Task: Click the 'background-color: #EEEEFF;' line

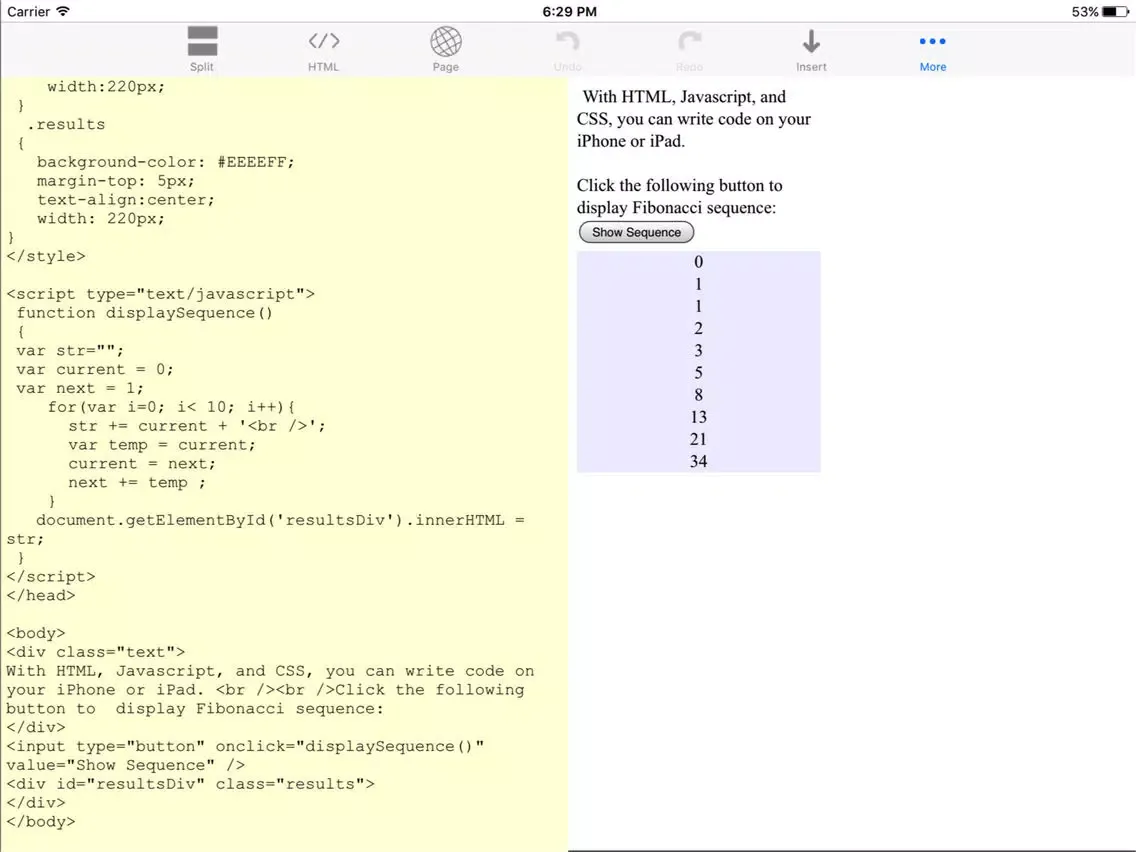Action: tap(166, 162)
